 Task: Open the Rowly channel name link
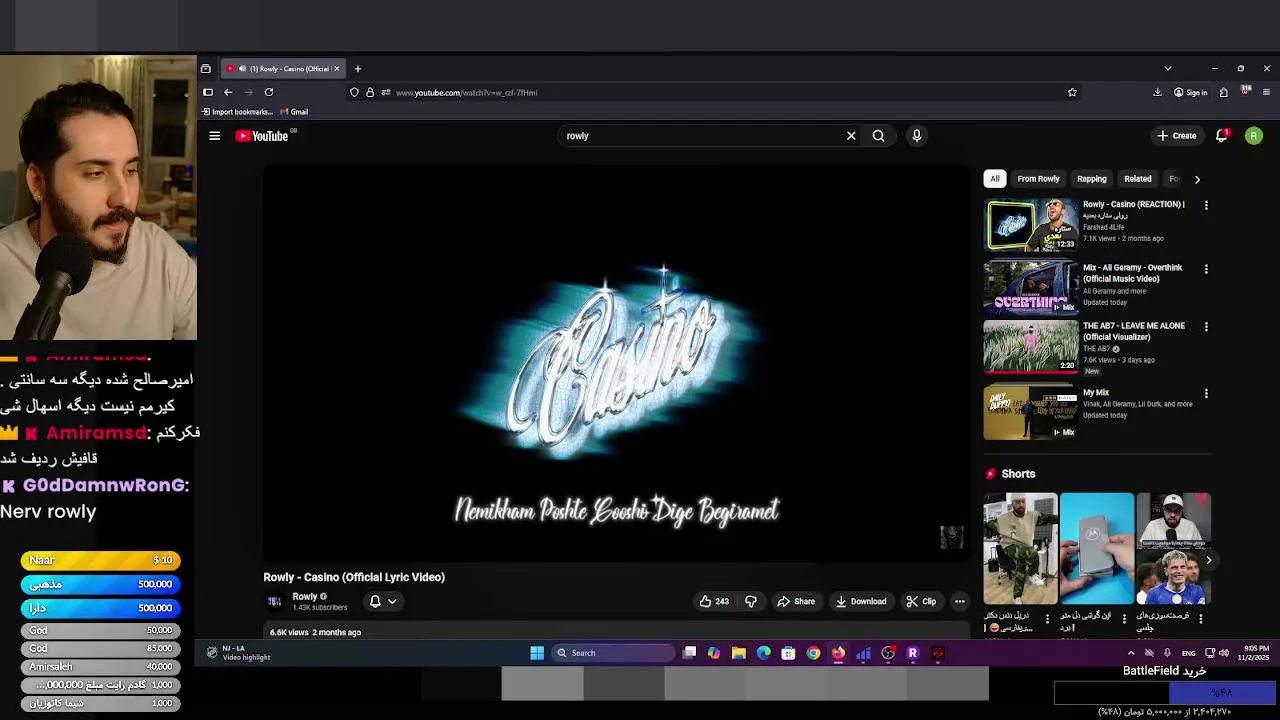pos(305,596)
